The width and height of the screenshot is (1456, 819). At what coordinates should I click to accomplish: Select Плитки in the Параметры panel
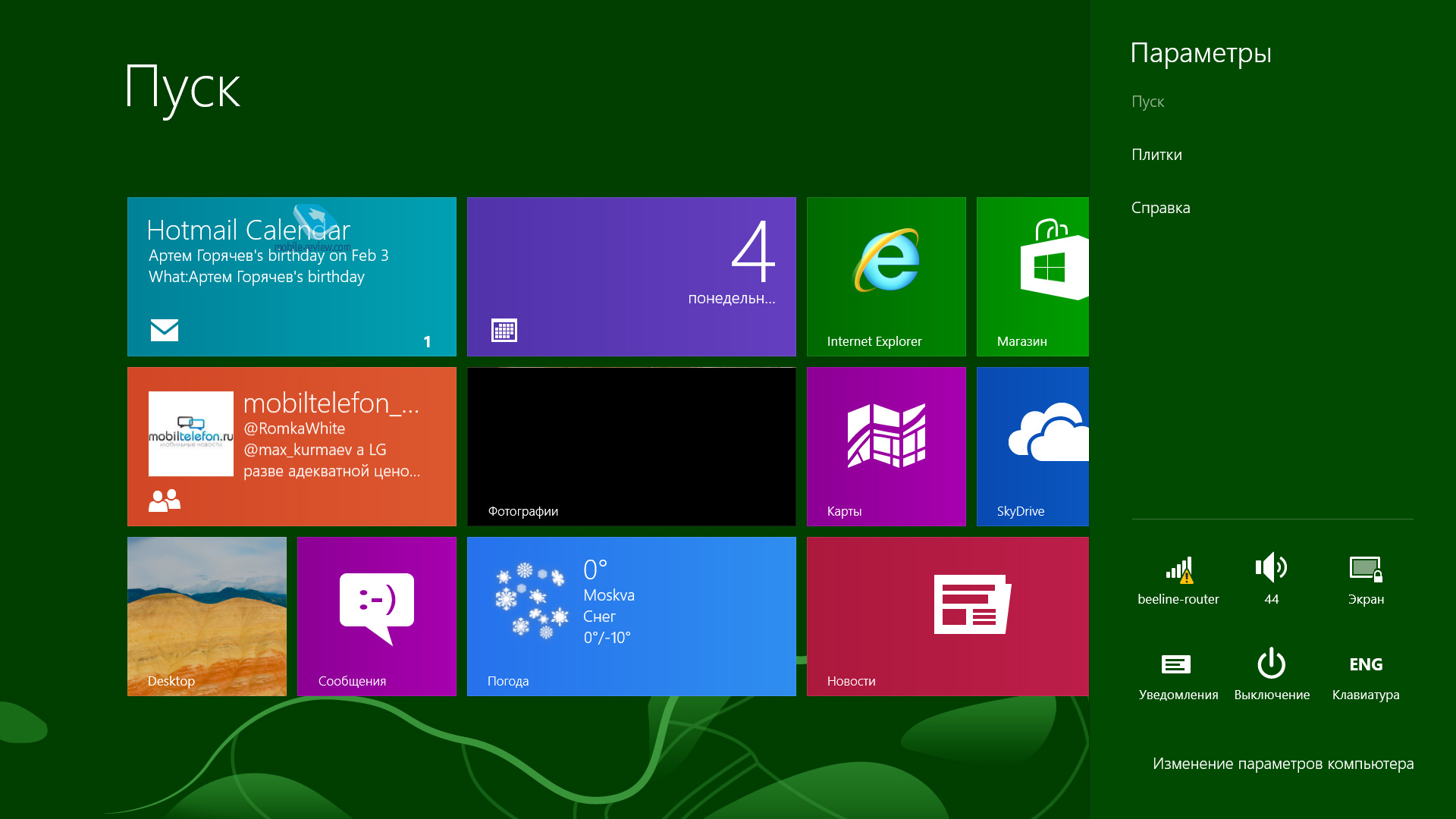(x=1156, y=155)
